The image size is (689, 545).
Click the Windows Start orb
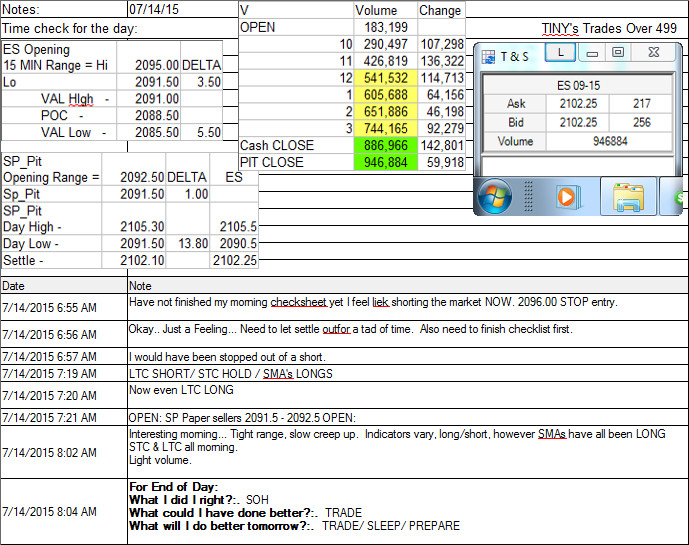click(x=494, y=196)
